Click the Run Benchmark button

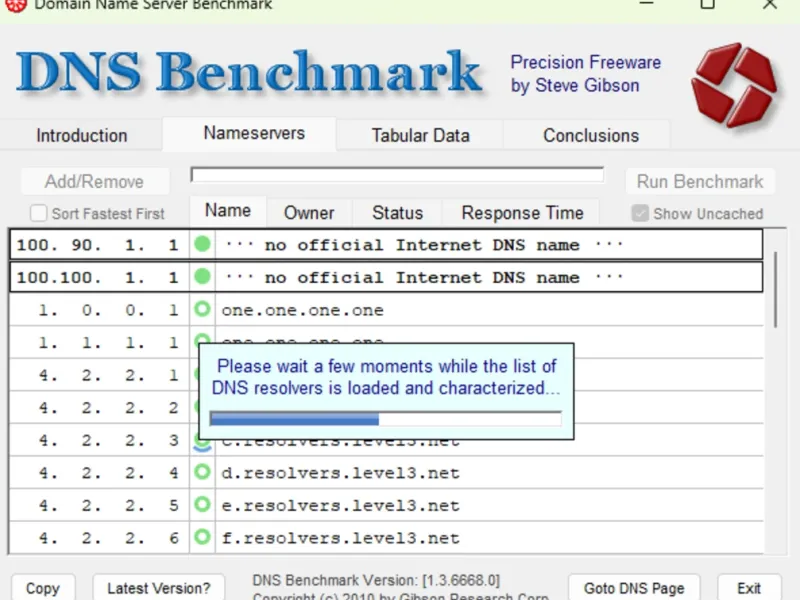click(x=700, y=182)
